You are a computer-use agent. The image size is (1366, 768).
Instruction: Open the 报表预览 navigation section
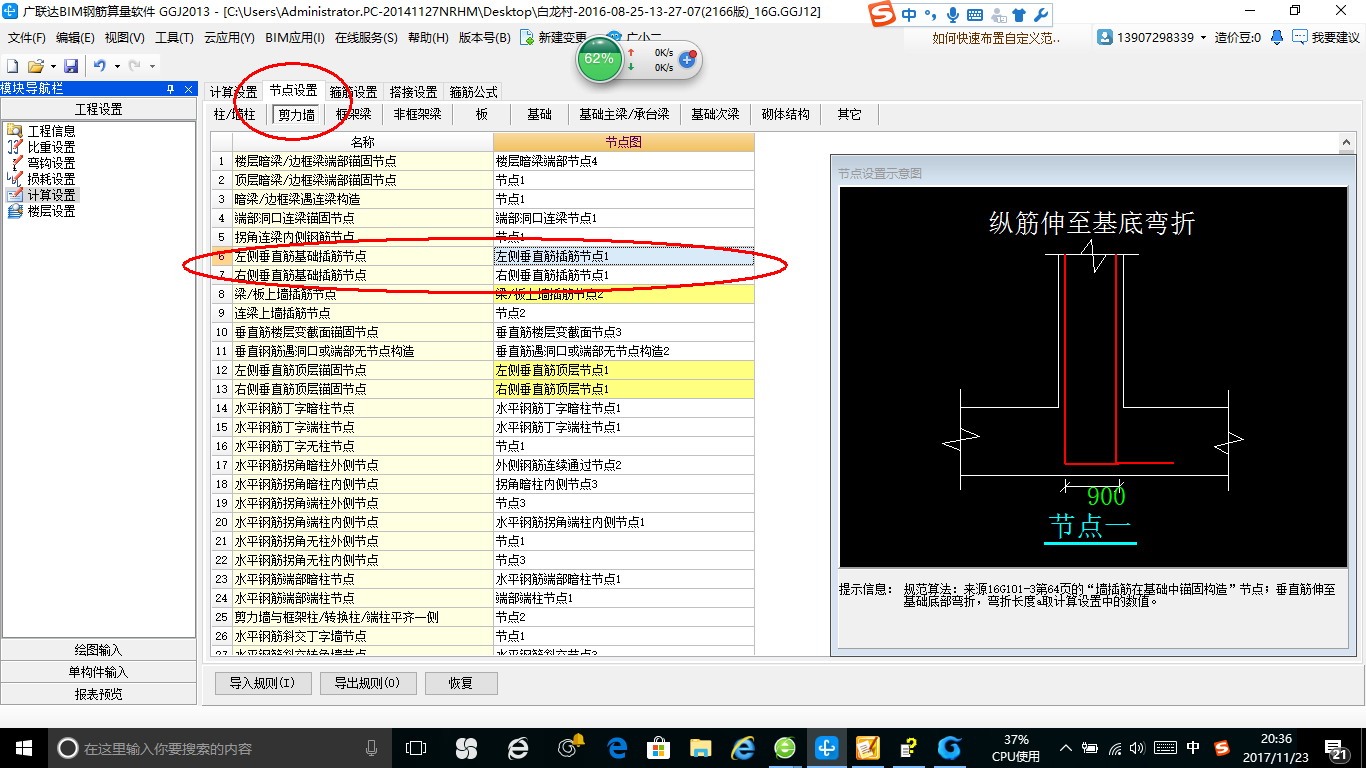pos(98,694)
